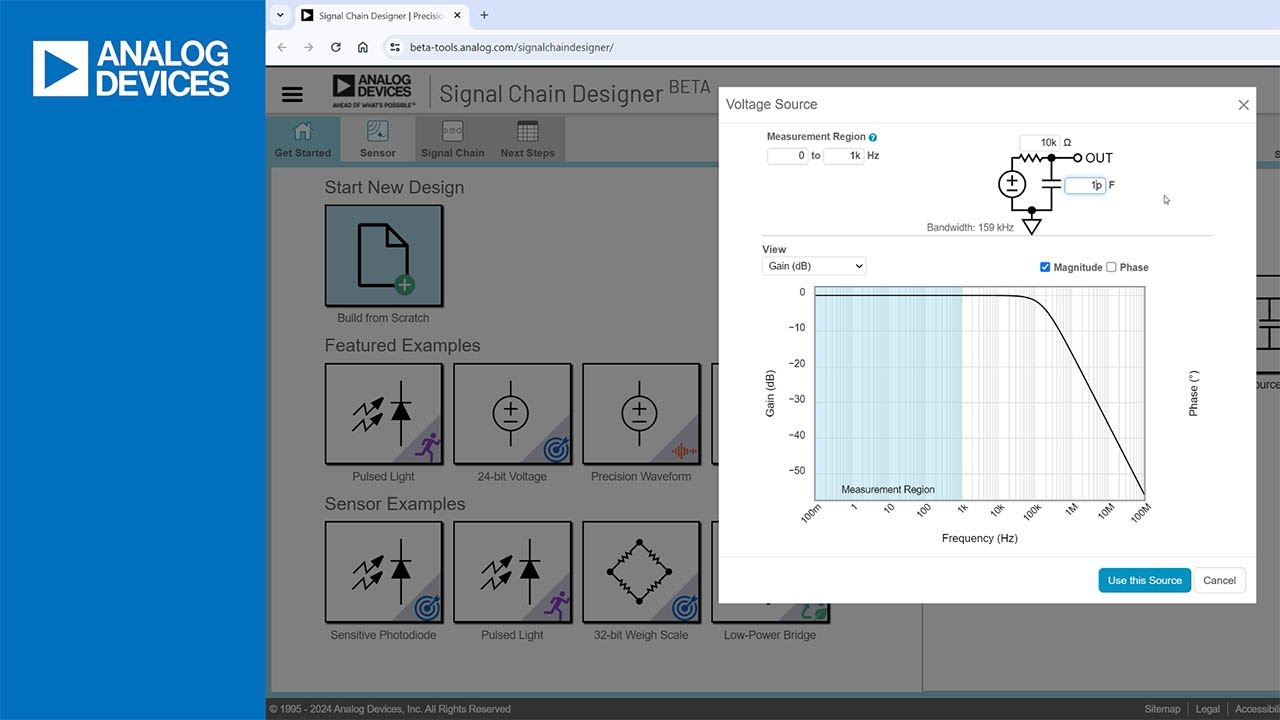This screenshot has height=720, width=1280.
Task: Switch to the Signal Chain Designer browser tab
Action: tap(380, 16)
